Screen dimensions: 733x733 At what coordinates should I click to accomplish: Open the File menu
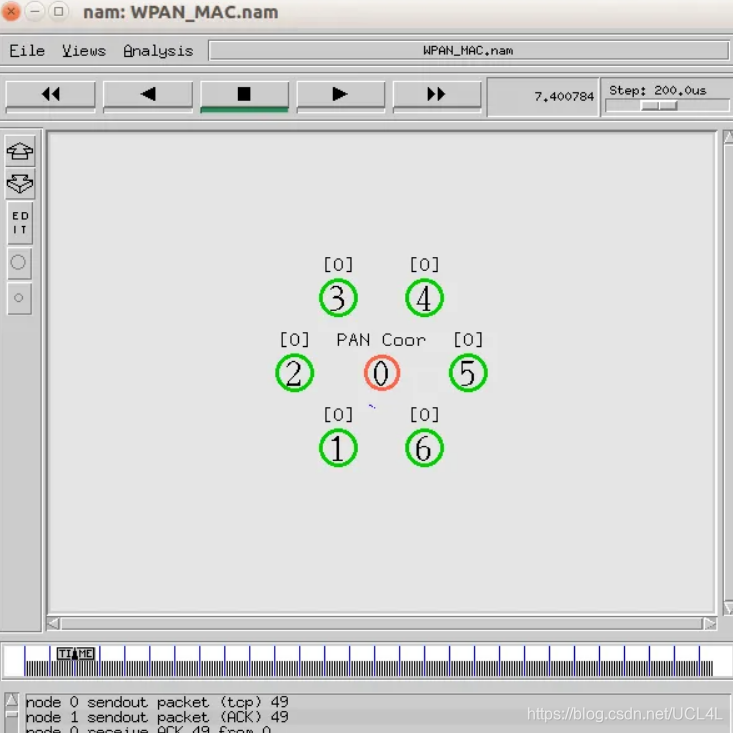27,50
